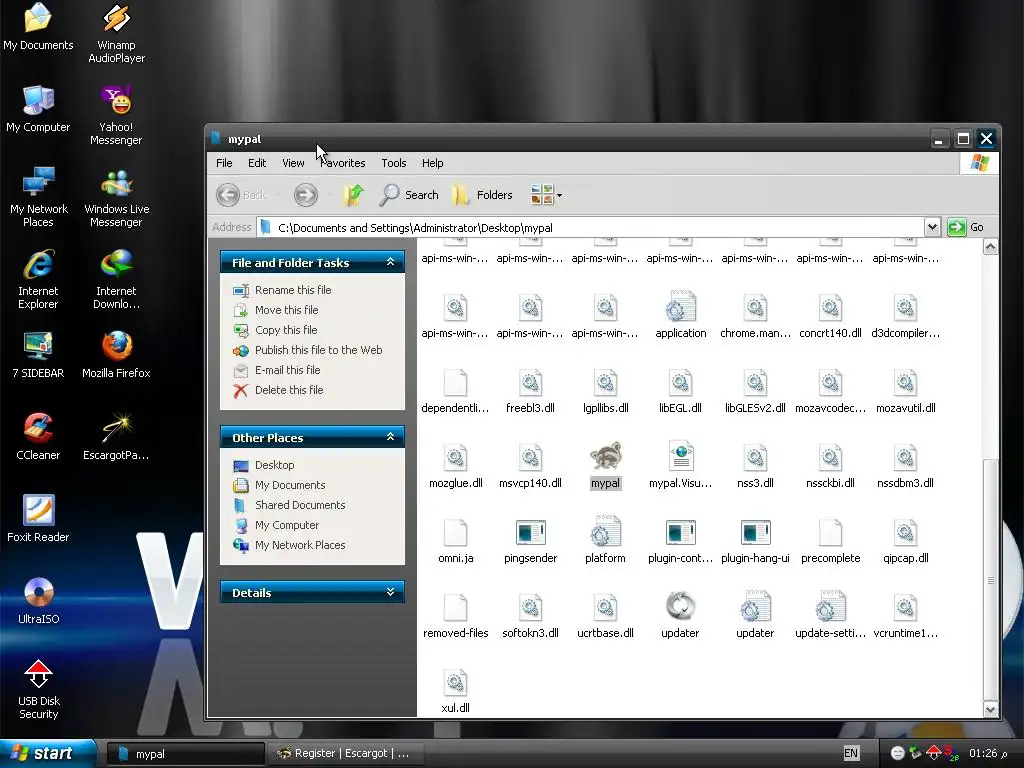Screen dimensions: 1024x768
Task: Open the Favorites menu
Action: tap(342, 163)
